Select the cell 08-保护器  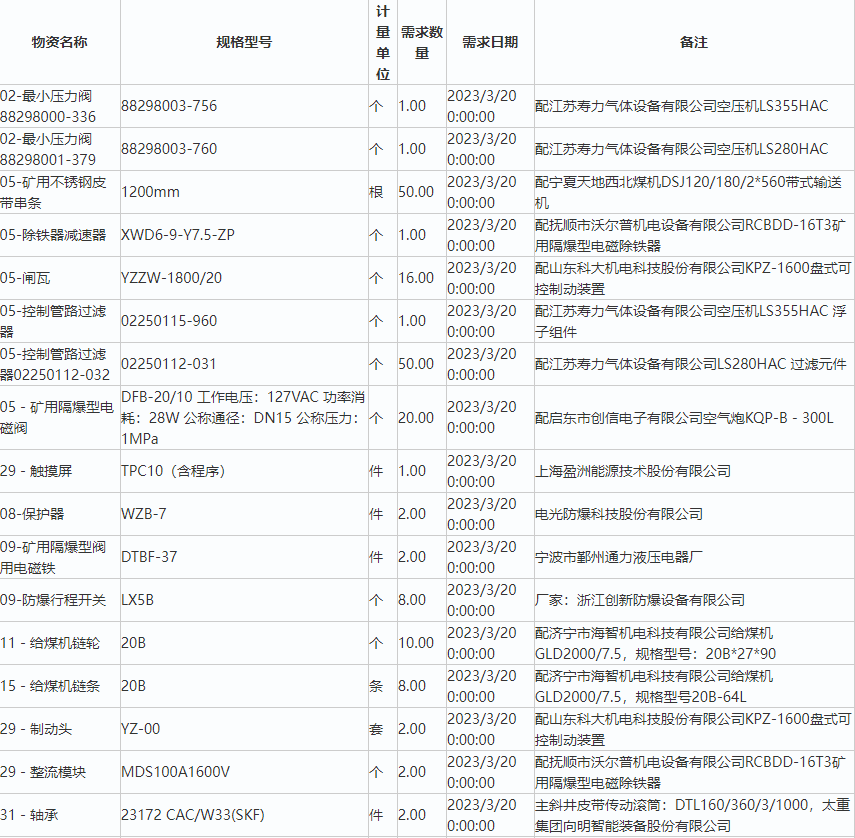click(x=59, y=514)
